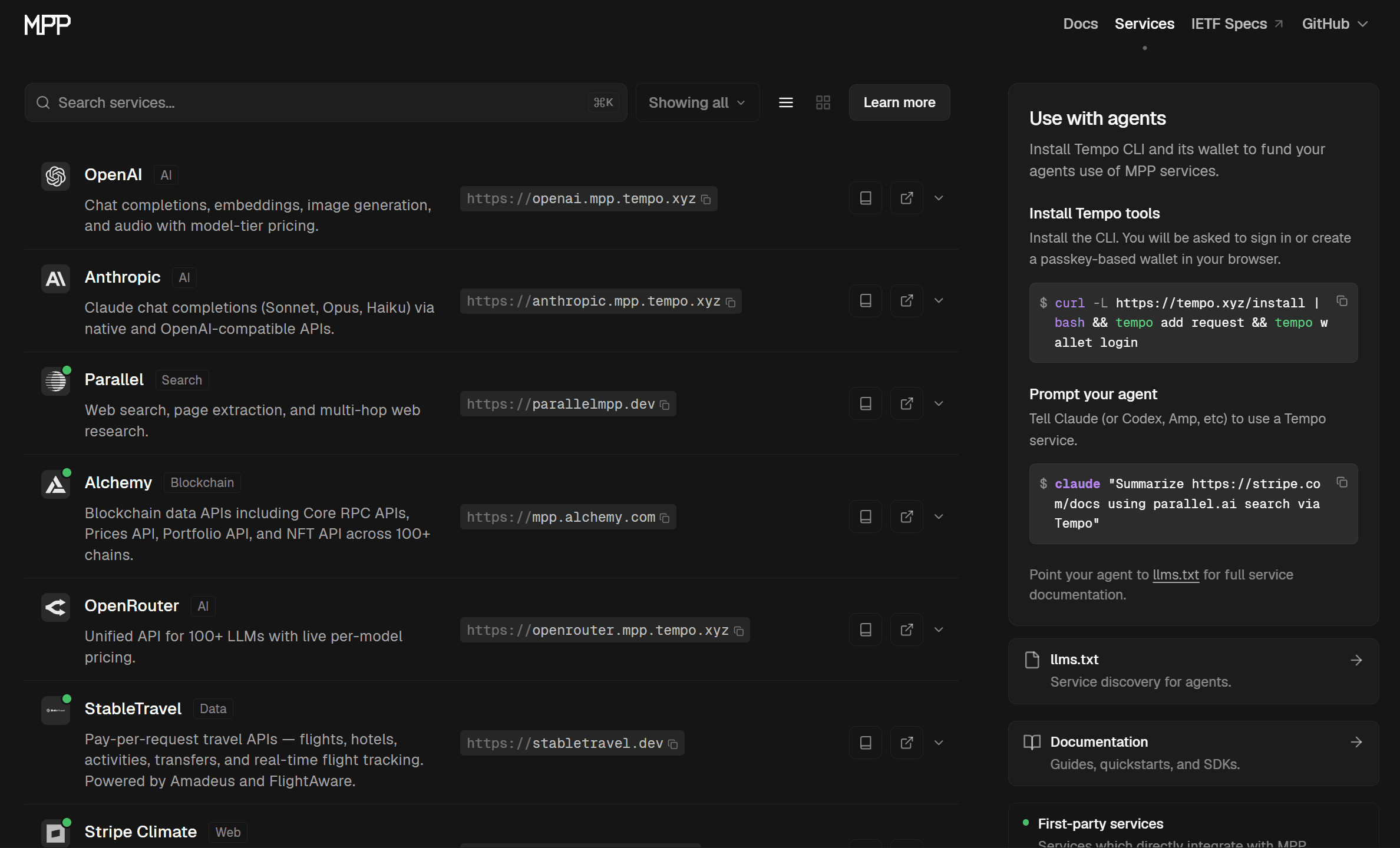Click the MPP logo

coord(48,24)
